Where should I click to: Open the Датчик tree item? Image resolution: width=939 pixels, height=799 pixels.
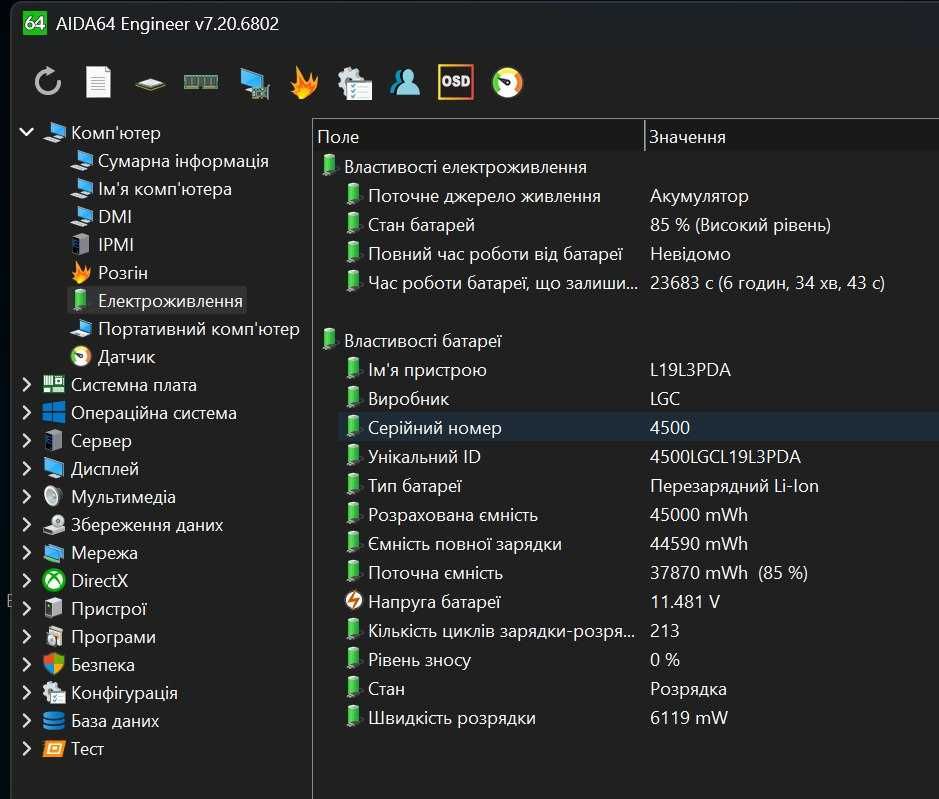pos(113,356)
